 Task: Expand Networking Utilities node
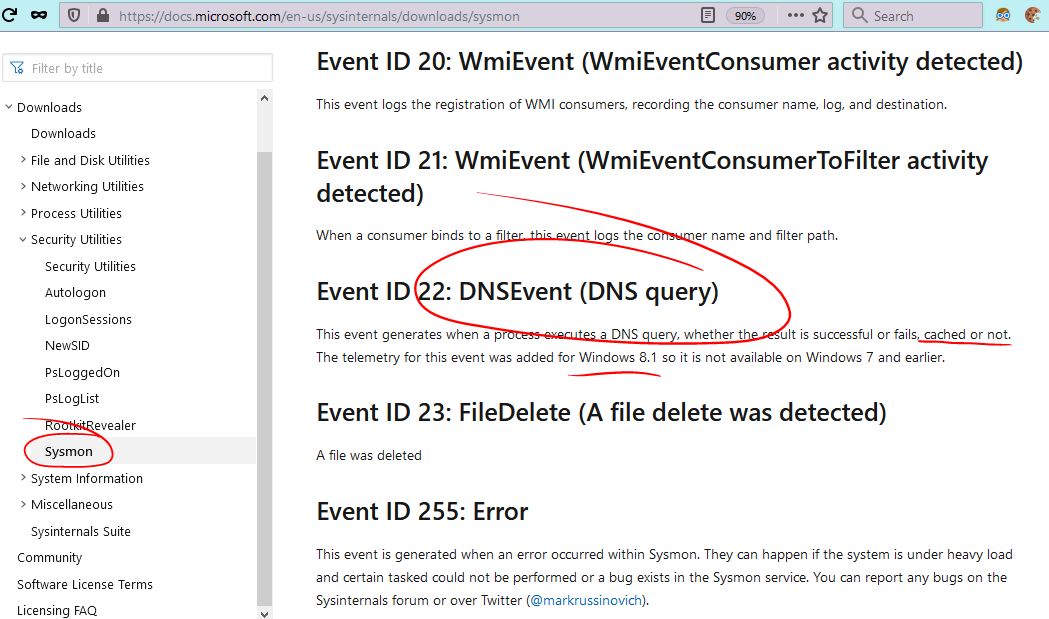click(x=23, y=186)
